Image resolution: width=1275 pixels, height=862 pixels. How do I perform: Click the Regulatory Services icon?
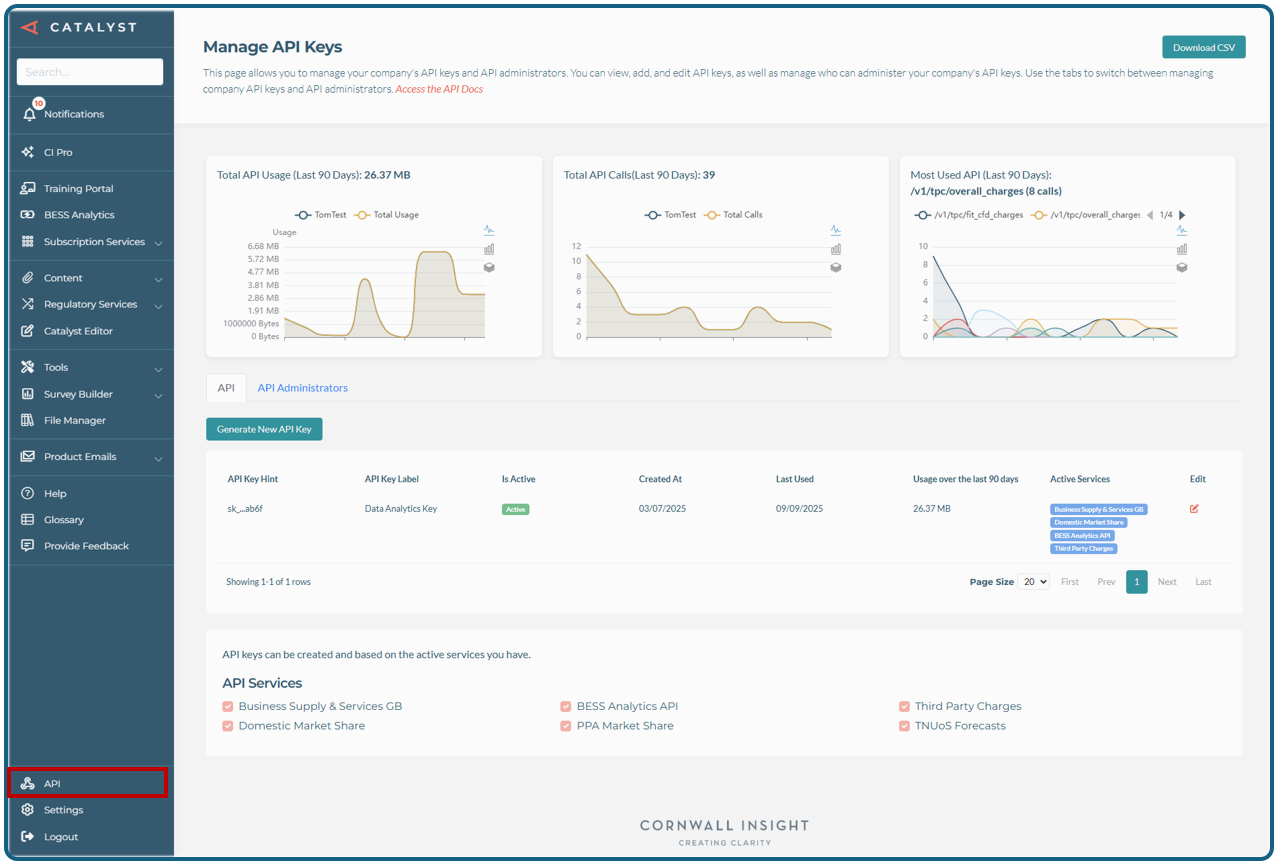28,304
